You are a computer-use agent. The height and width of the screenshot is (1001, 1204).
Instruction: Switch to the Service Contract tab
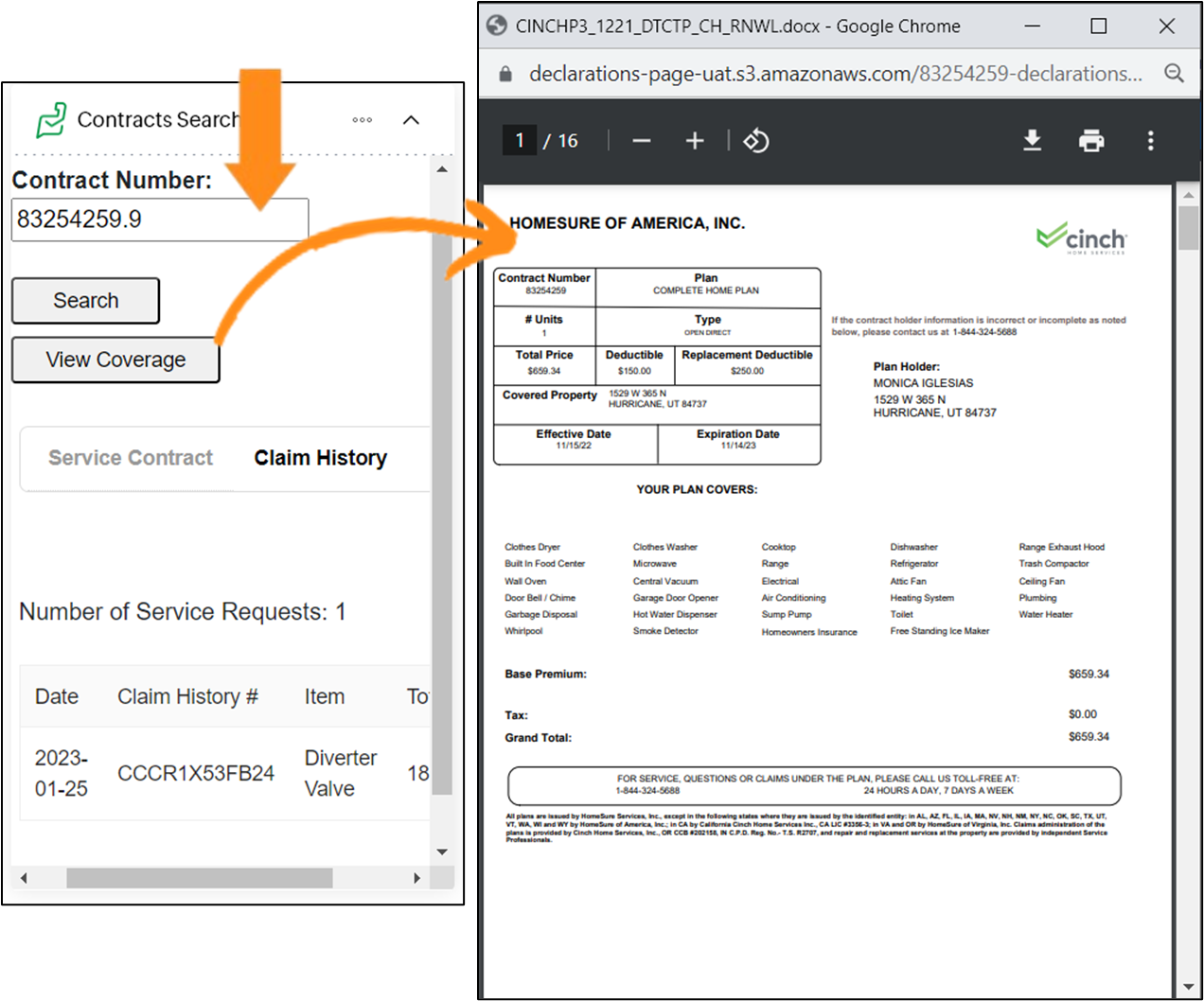point(131,458)
